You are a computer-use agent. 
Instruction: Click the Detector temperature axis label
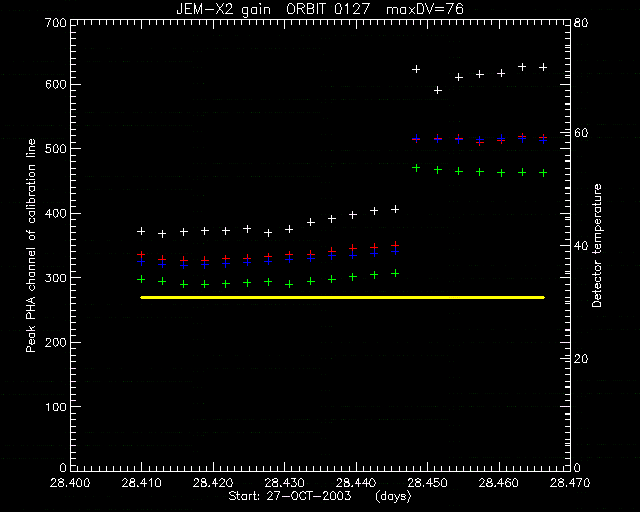coord(597,245)
